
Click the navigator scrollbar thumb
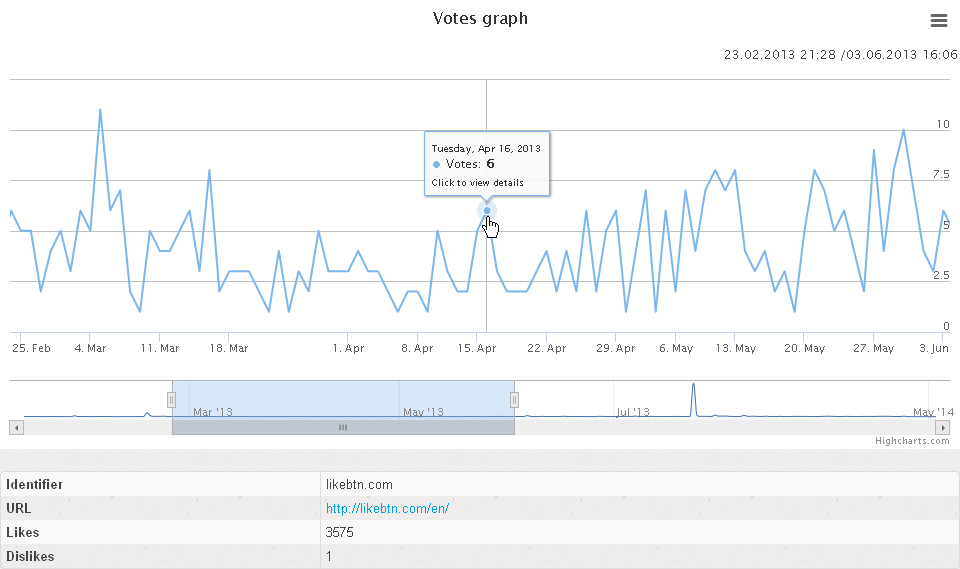(x=343, y=428)
